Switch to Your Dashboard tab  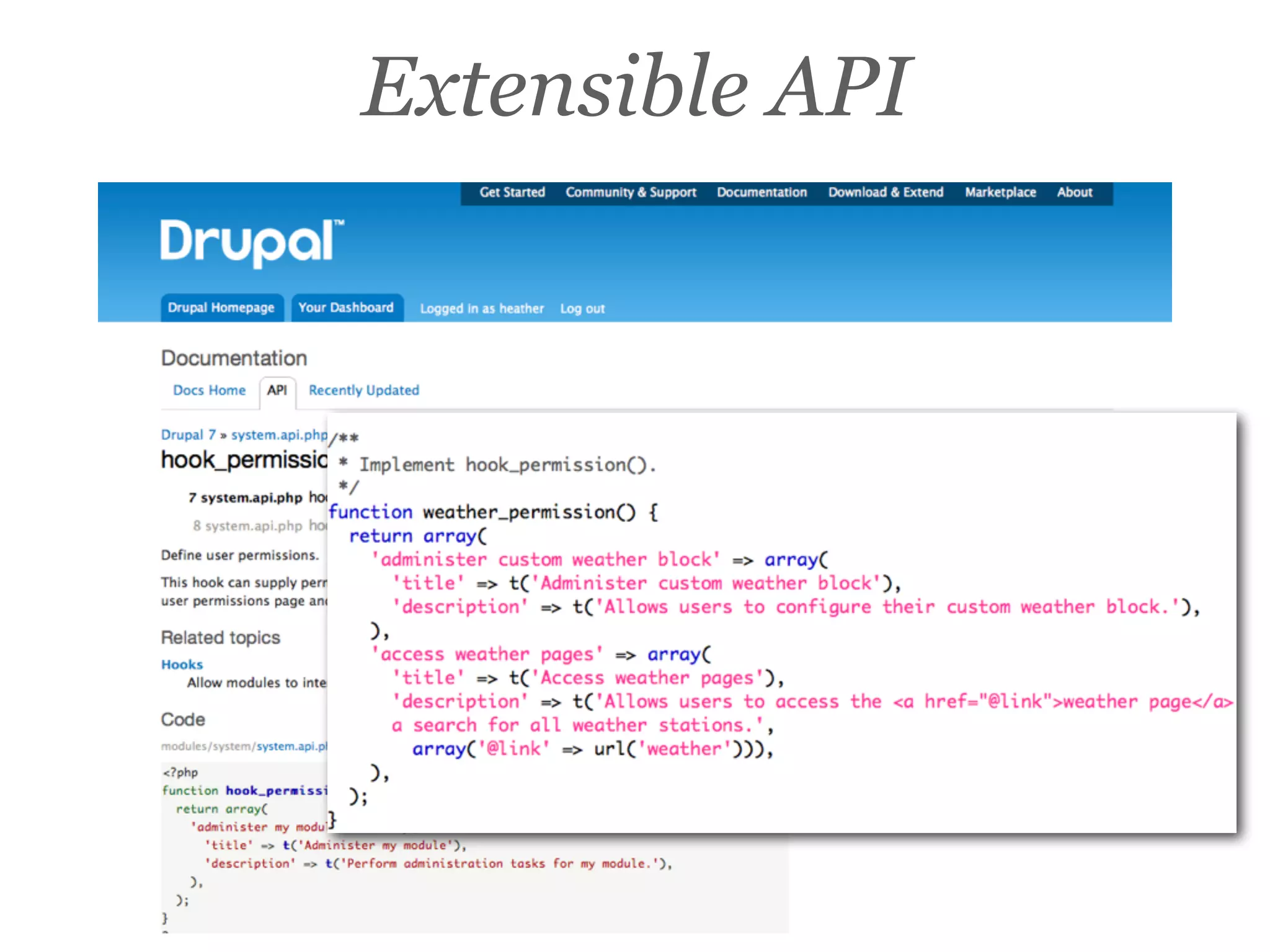(347, 307)
